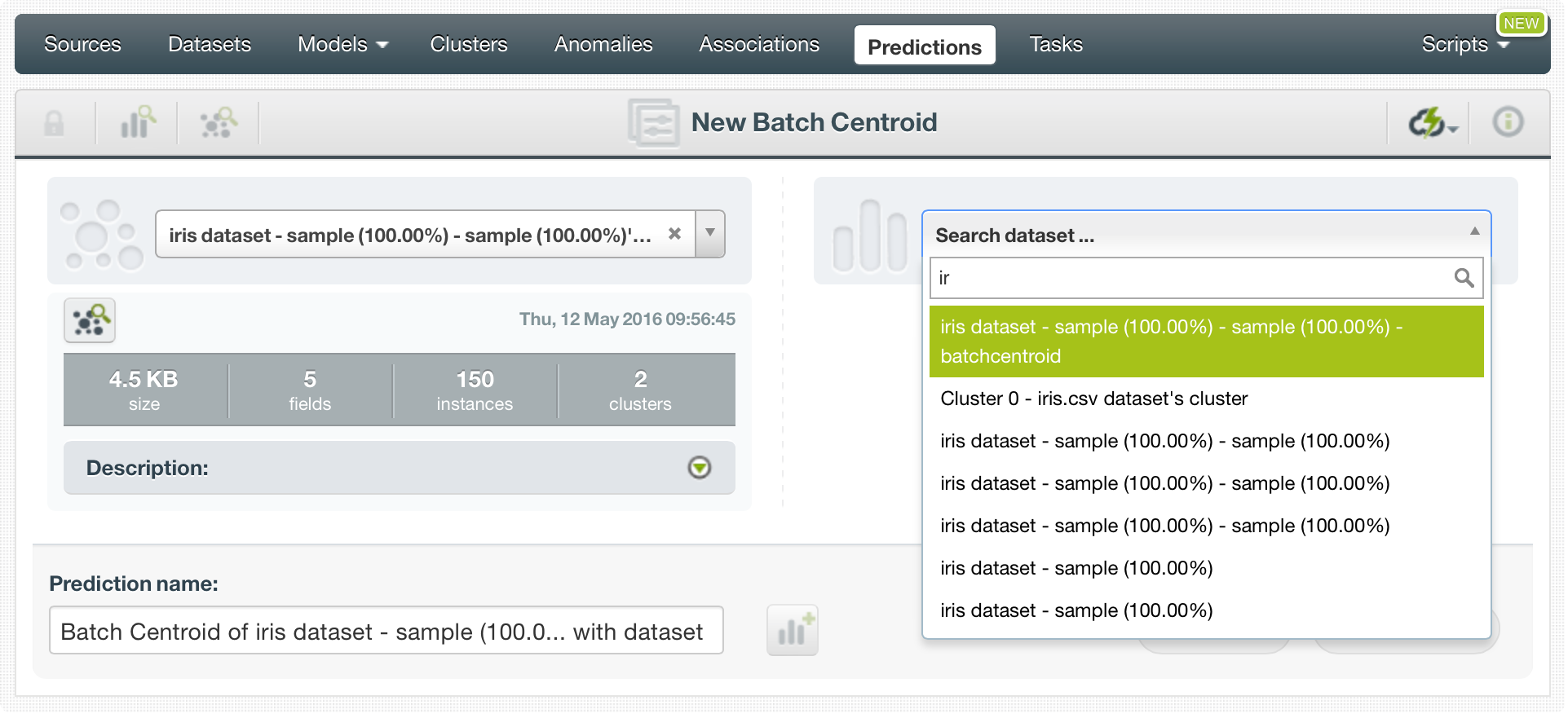This screenshot has width=1568, height=718.
Task: Open the Tasks tab
Action: [1056, 44]
